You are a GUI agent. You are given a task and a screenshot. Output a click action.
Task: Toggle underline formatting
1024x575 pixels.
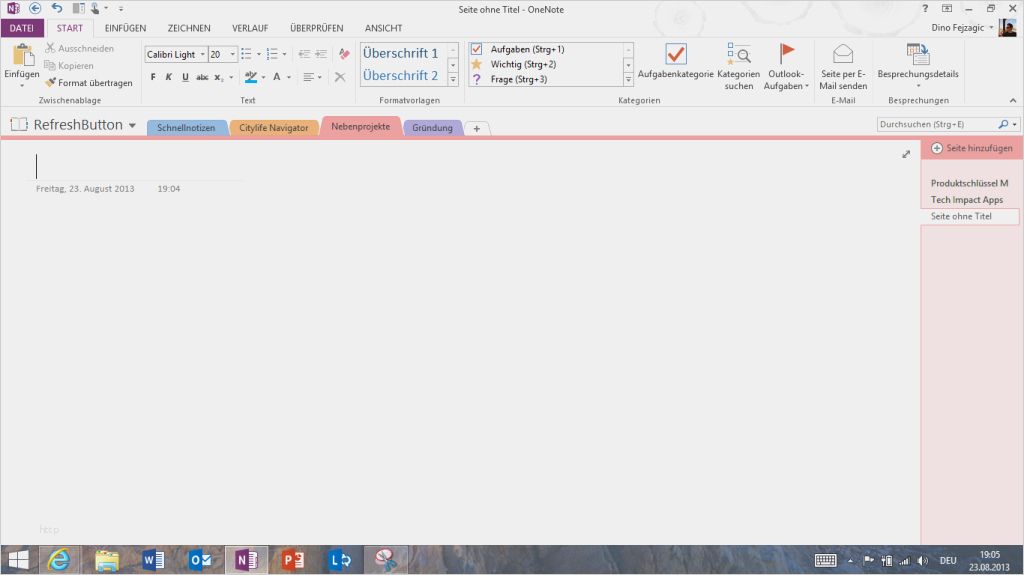coord(185,77)
